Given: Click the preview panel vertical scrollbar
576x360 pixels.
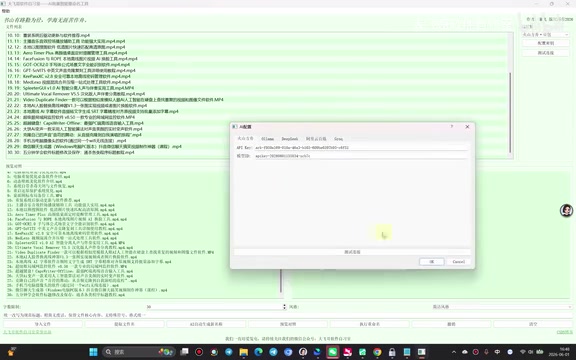Looking at the screenshot, I should point(281,281).
